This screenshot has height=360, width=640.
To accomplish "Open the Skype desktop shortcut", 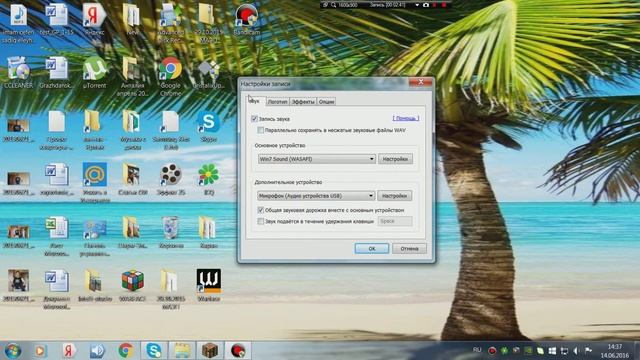I will [208, 127].
